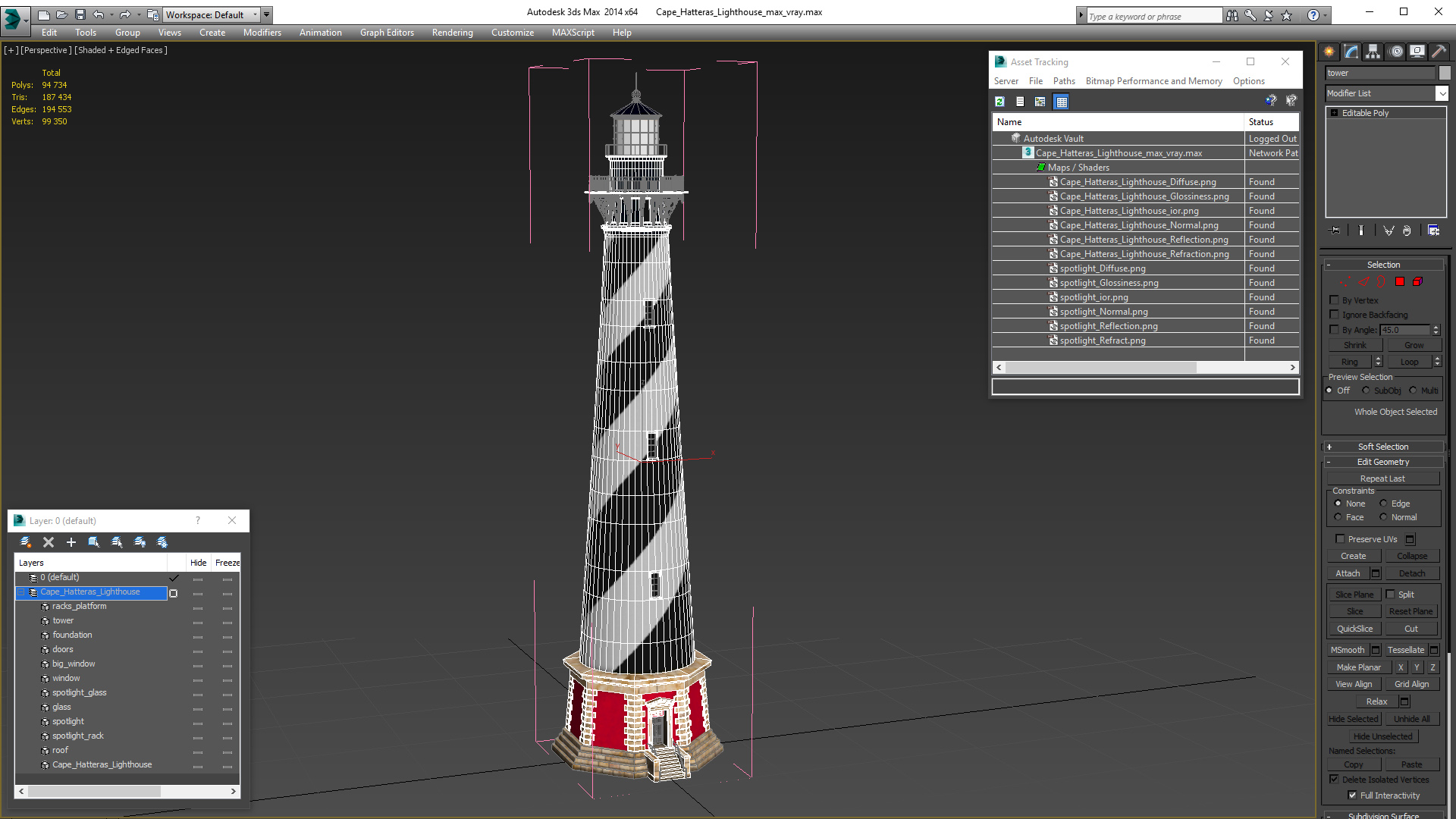Open the Graph Editors menu
Viewport: 1456px width, 819px height.
pos(387,33)
